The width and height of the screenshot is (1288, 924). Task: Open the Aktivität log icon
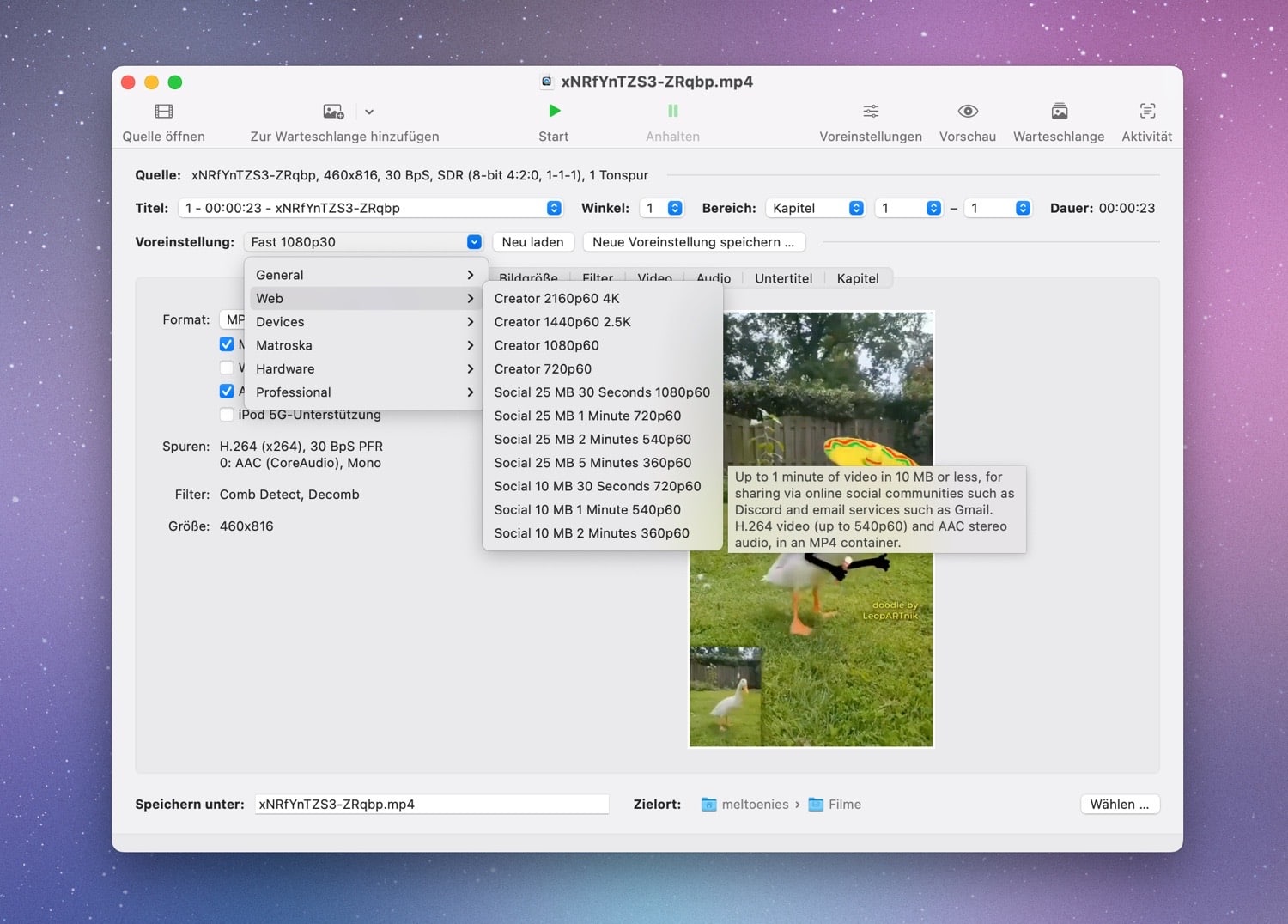click(1146, 112)
